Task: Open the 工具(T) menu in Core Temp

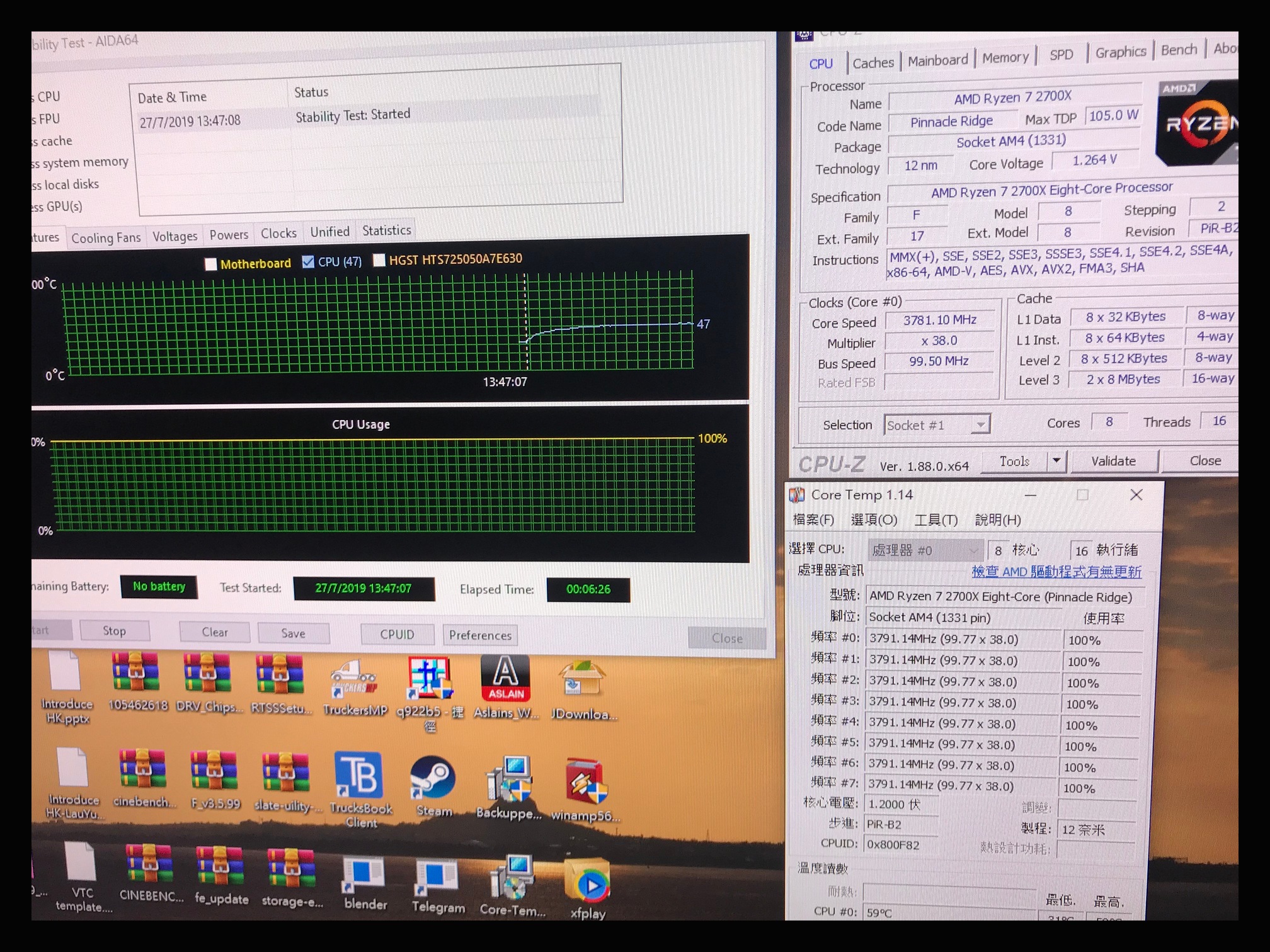Action: (936, 520)
